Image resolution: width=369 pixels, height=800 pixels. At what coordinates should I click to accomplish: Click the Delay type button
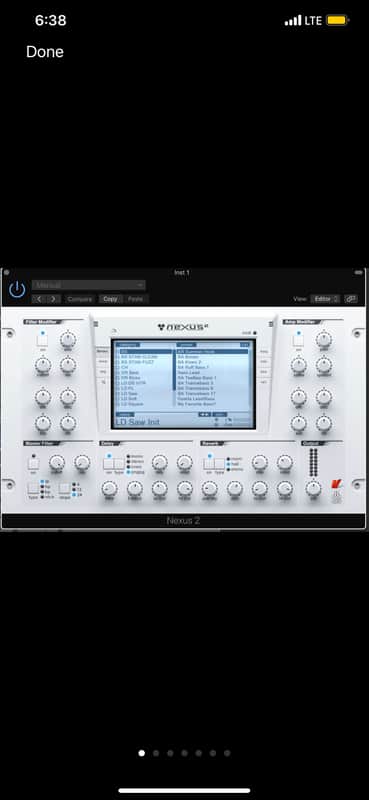(x=118, y=464)
